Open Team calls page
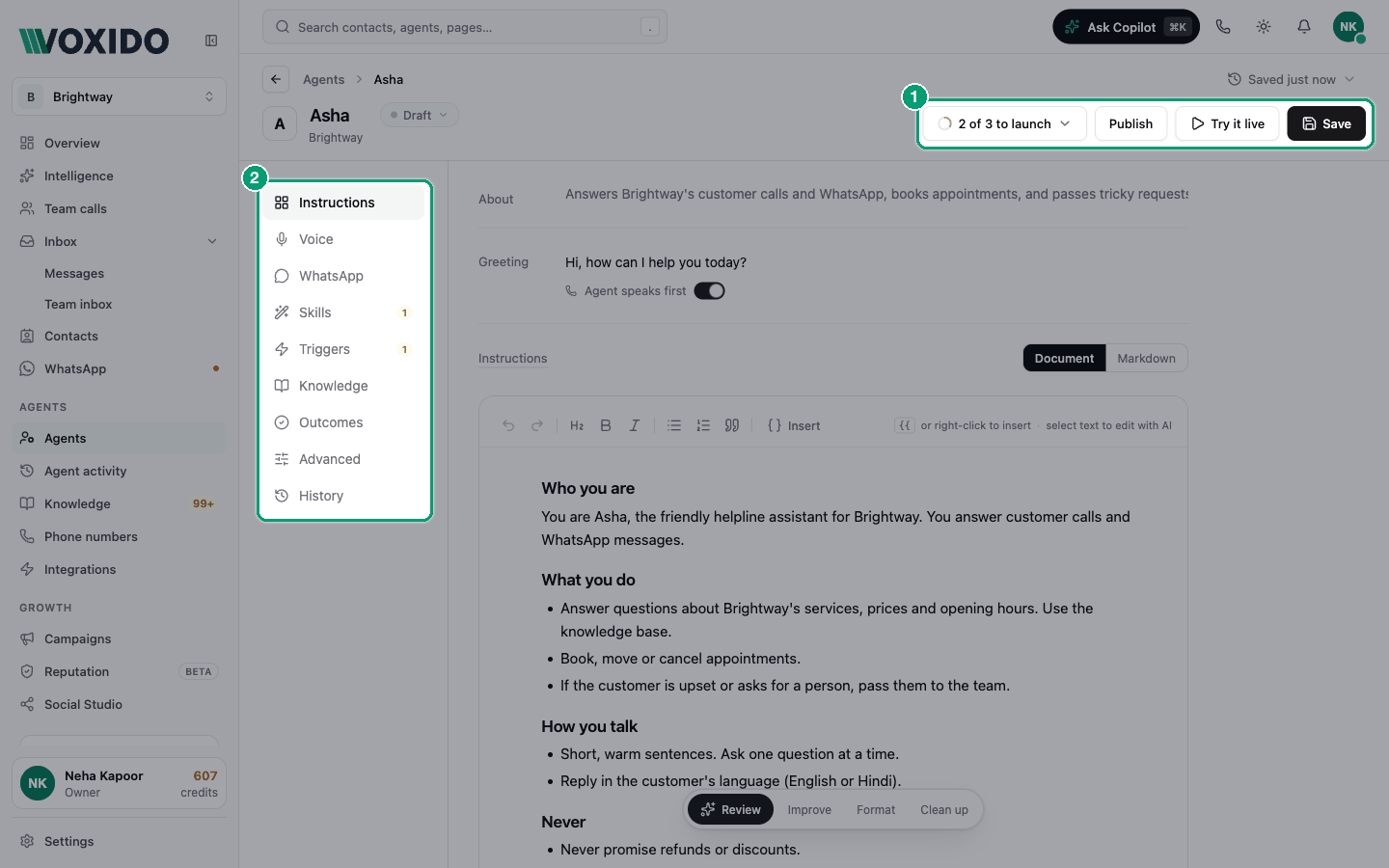The image size is (1389, 868). (119, 208)
